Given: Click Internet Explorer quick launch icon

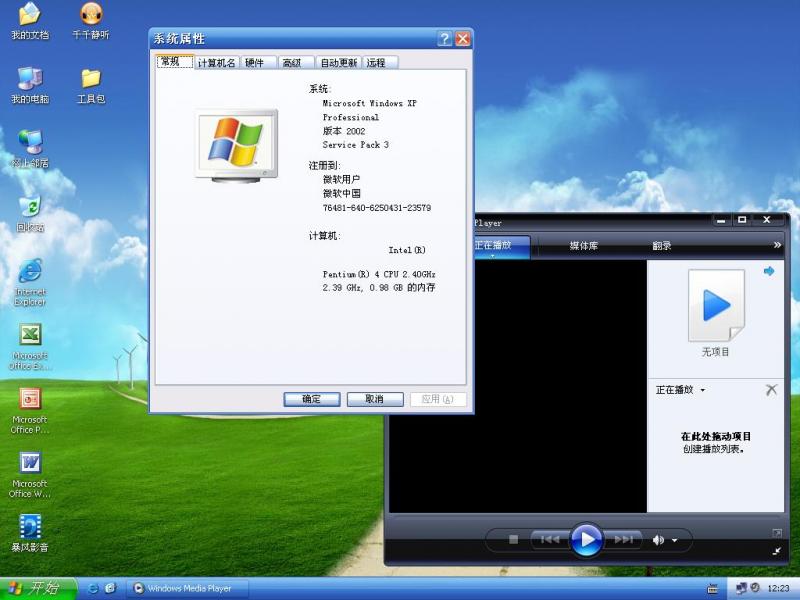Looking at the screenshot, I should click(x=93, y=588).
